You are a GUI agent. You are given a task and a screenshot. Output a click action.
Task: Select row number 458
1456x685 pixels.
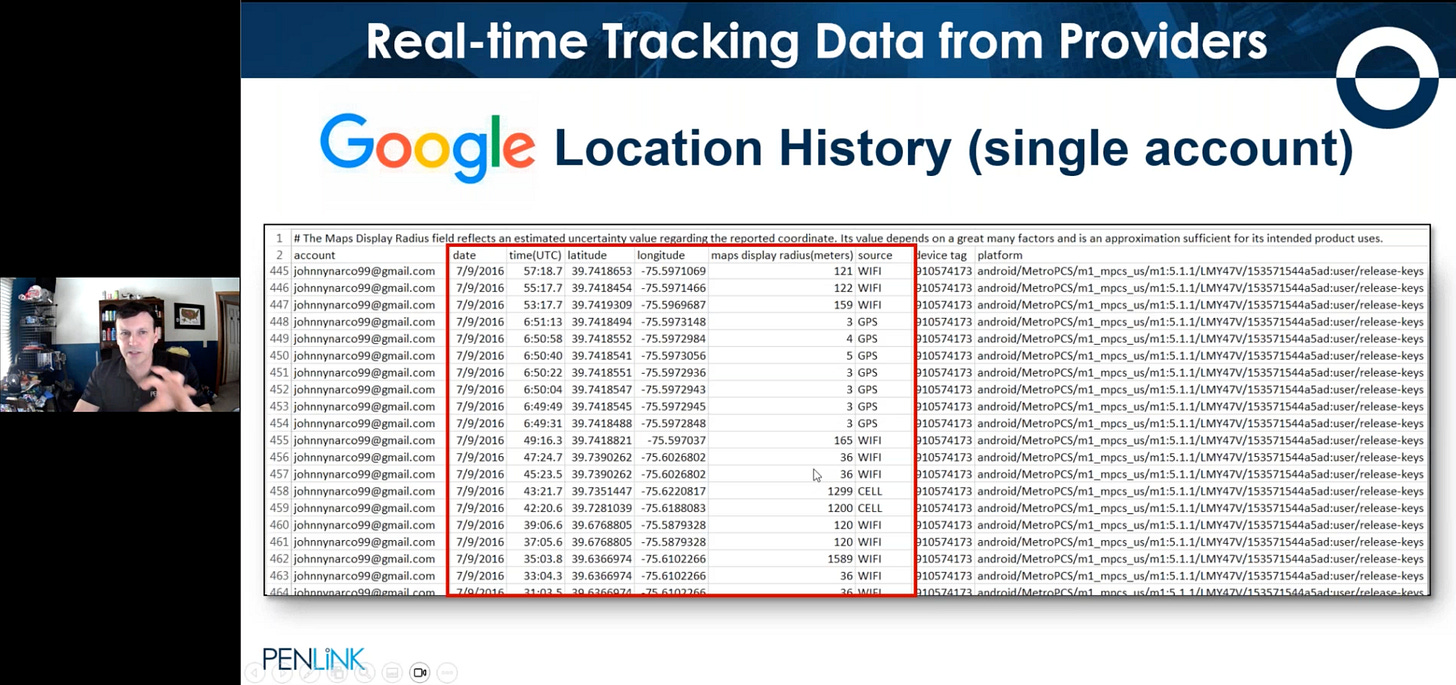278,491
